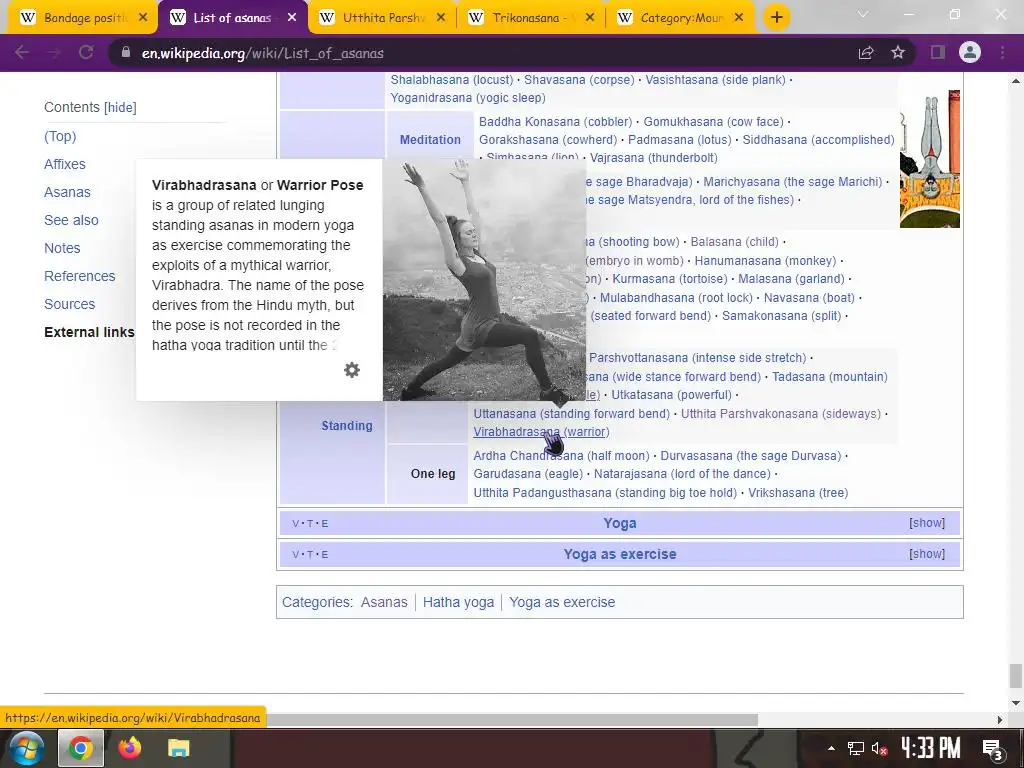
Task: Open File Explorer from the taskbar
Action: 178,748
